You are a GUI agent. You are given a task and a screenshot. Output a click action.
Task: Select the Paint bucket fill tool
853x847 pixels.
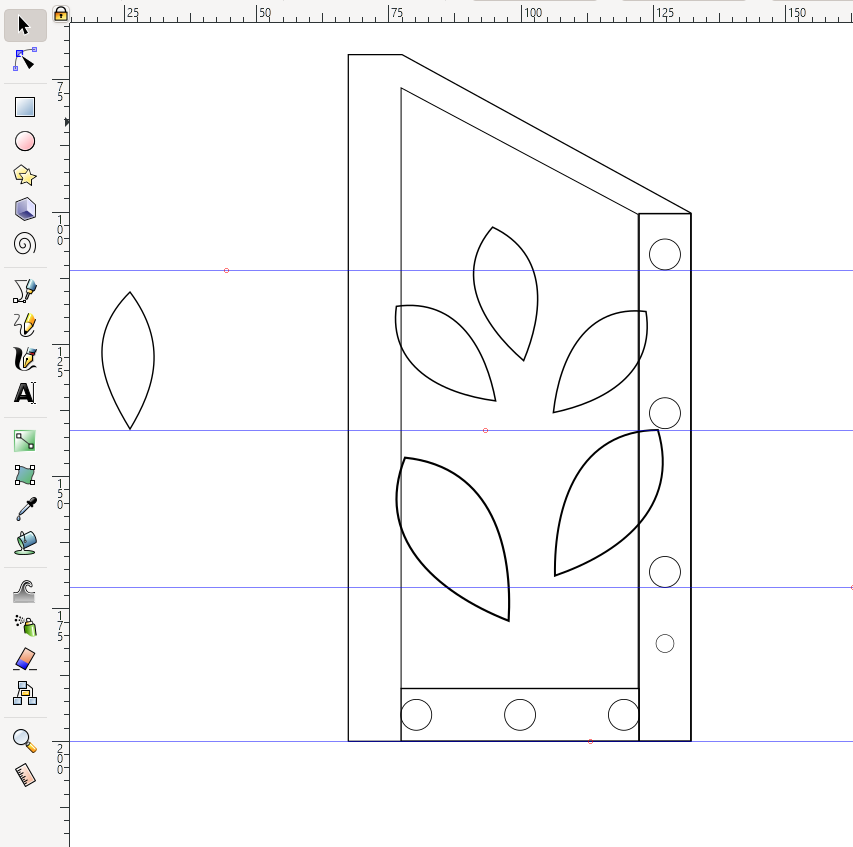click(x=24, y=541)
